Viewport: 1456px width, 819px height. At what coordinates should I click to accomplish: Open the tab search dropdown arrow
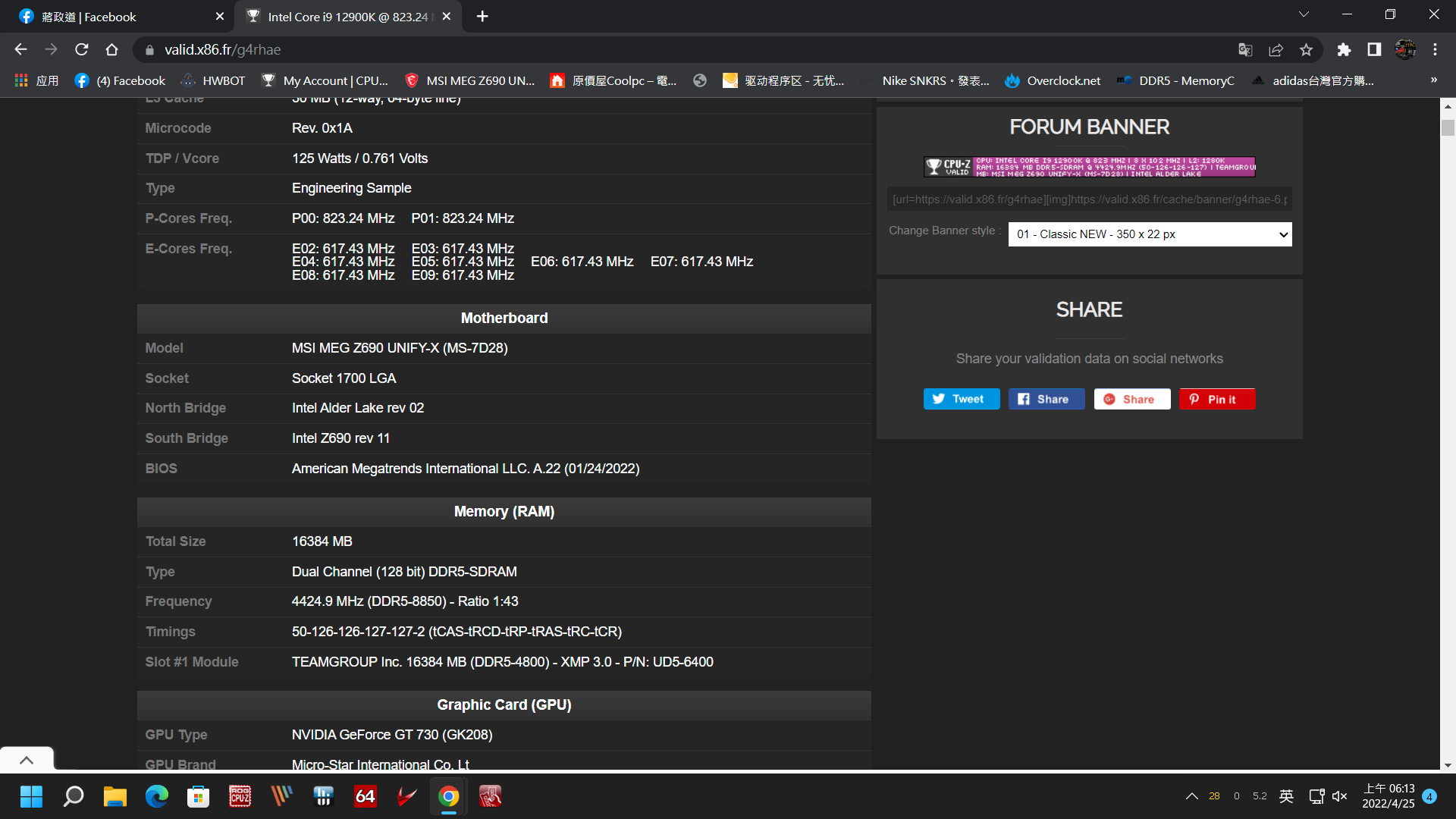click(1304, 14)
